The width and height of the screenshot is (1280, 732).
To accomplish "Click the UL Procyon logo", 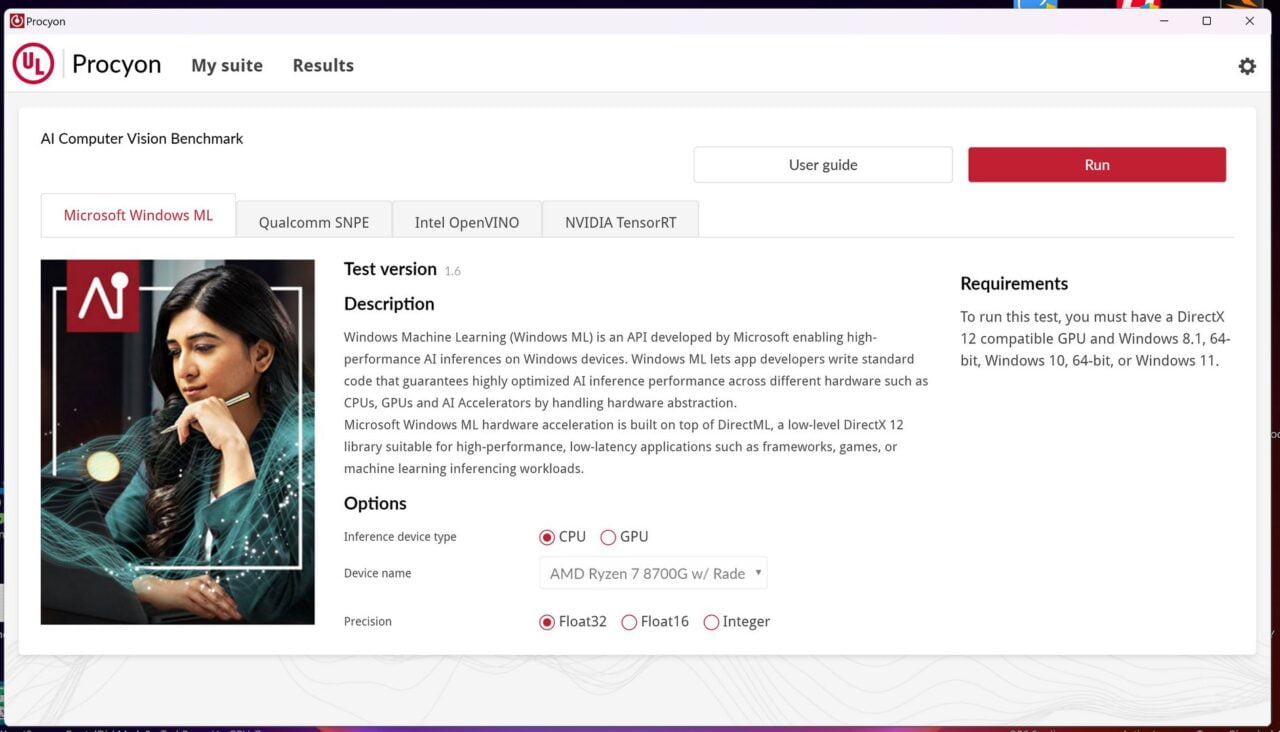I will 87,64.
